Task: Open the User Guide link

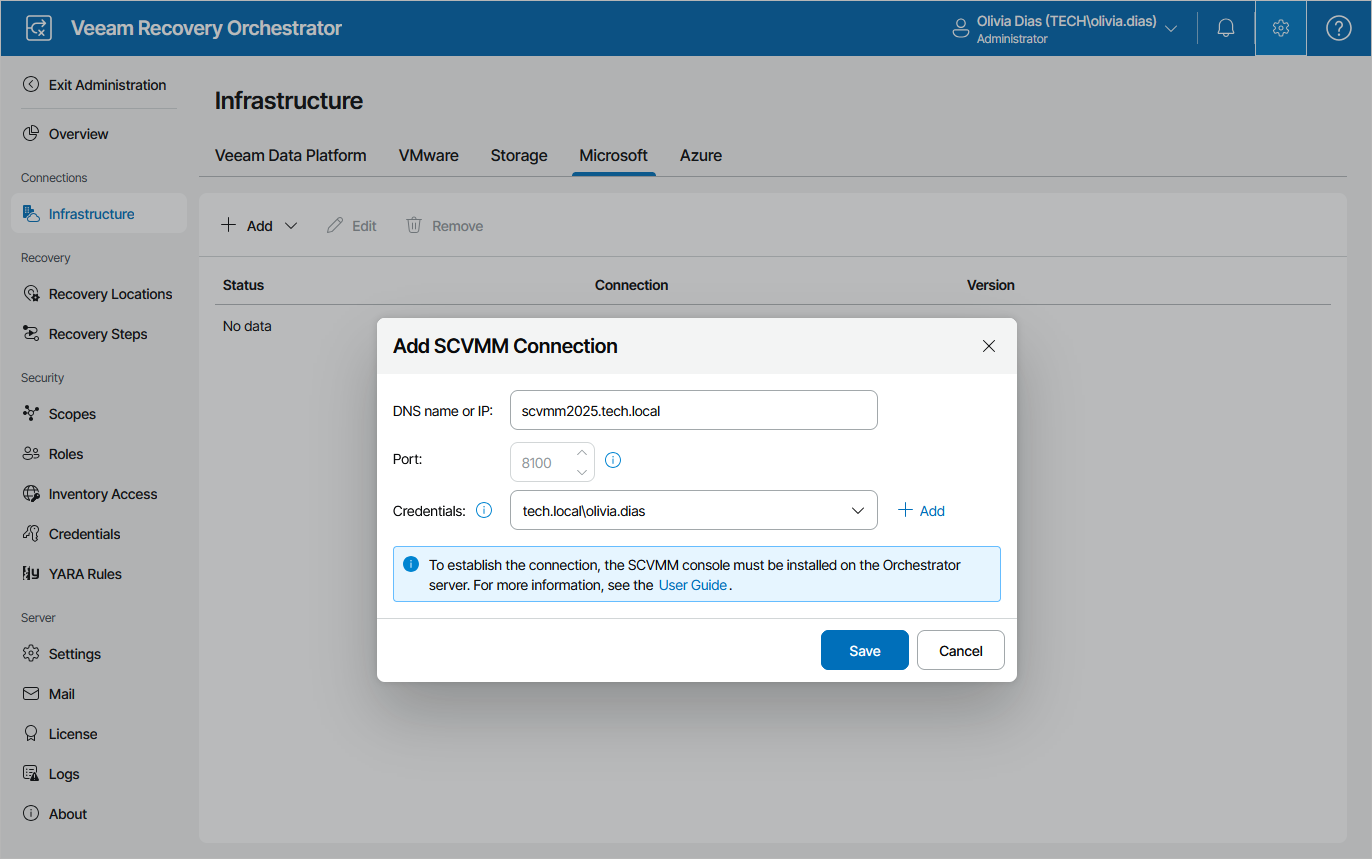Action: (692, 585)
